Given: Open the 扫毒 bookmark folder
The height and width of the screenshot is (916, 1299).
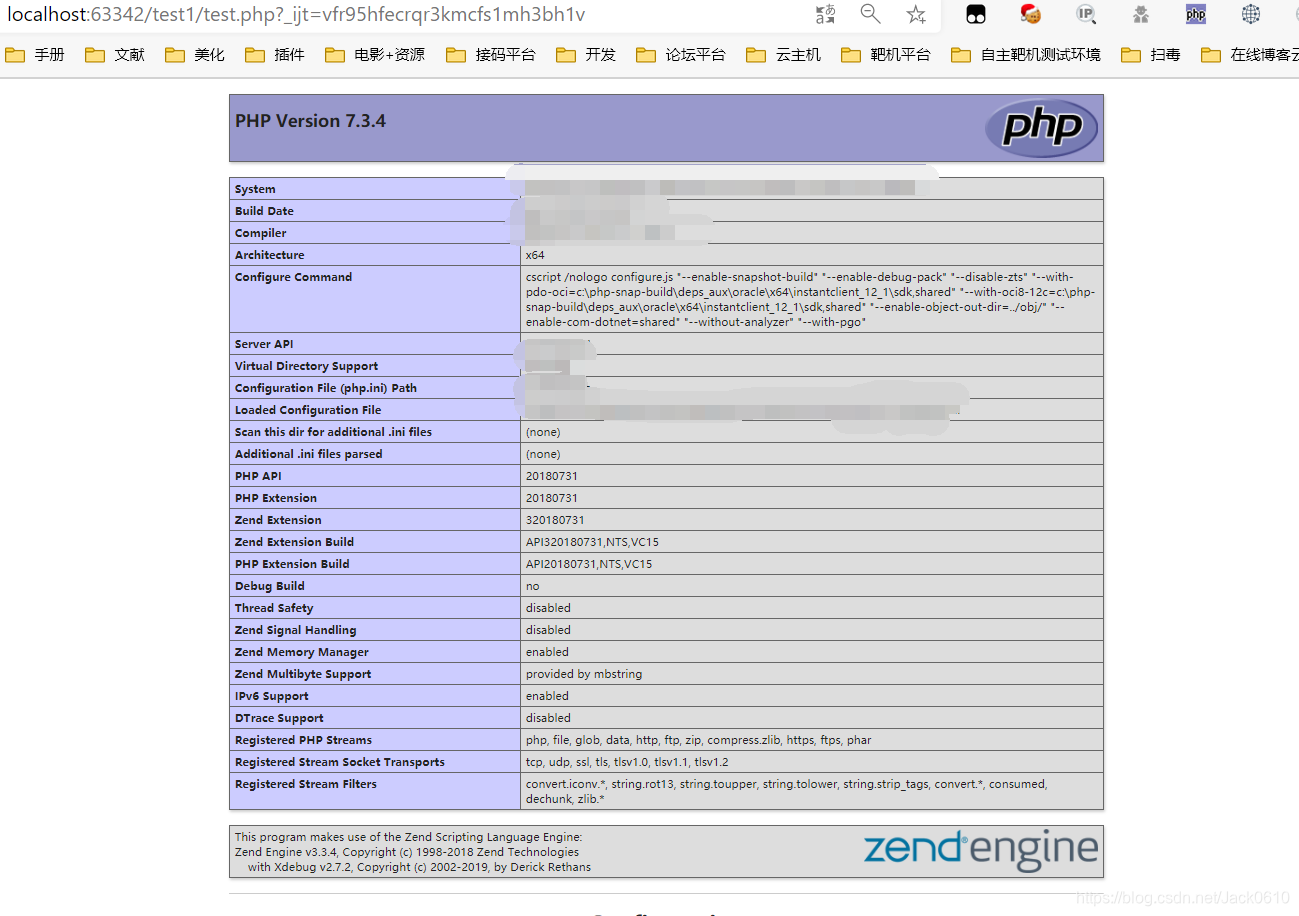Looking at the screenshot, I should coord(1151,55).
